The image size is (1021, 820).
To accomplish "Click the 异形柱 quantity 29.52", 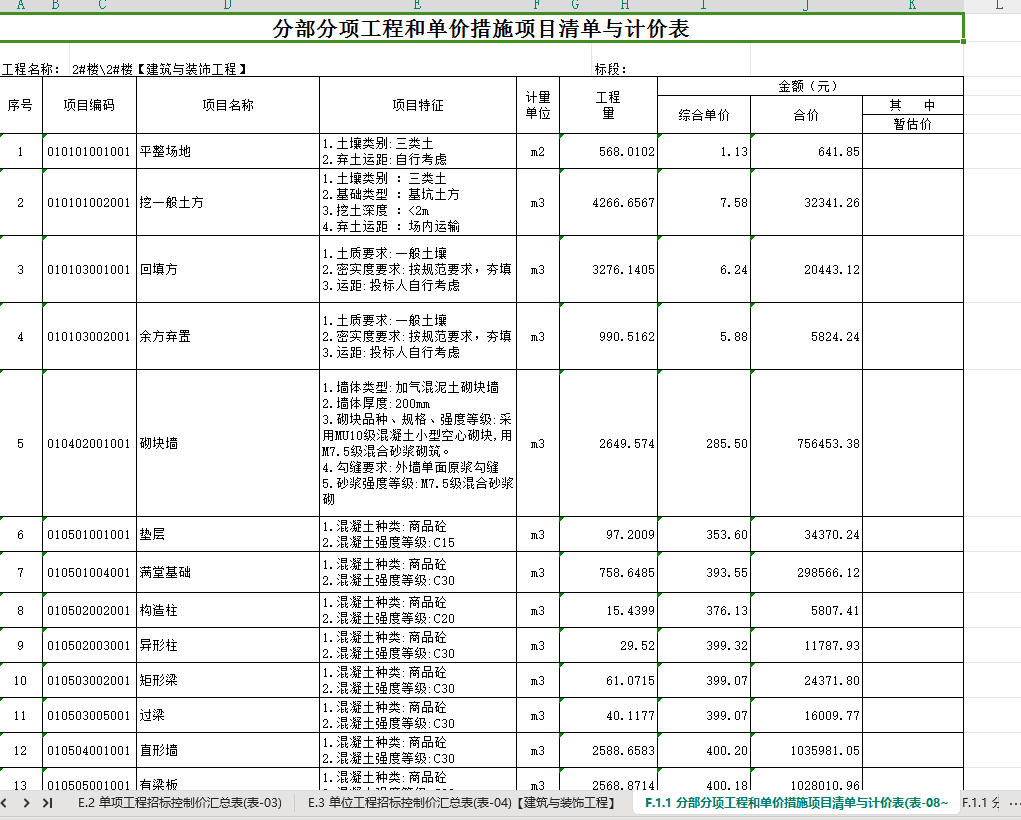I will coord(608,645).
